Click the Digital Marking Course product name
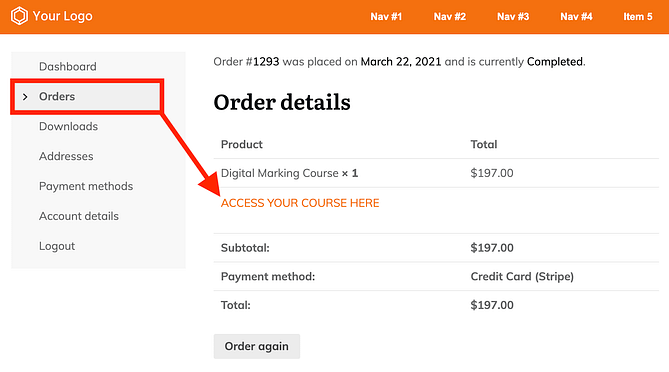669x372 pixels. (x=279, y=173)
